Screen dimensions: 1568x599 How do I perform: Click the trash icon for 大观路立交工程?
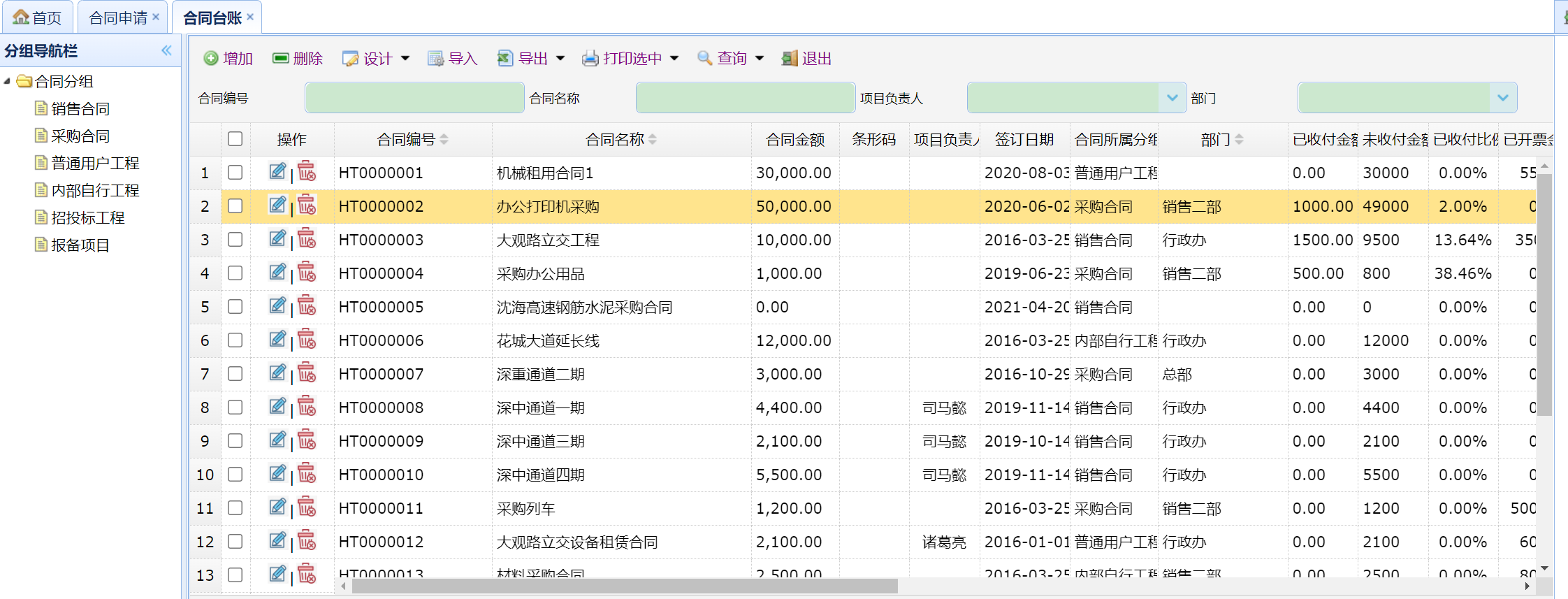coord(307,238)
